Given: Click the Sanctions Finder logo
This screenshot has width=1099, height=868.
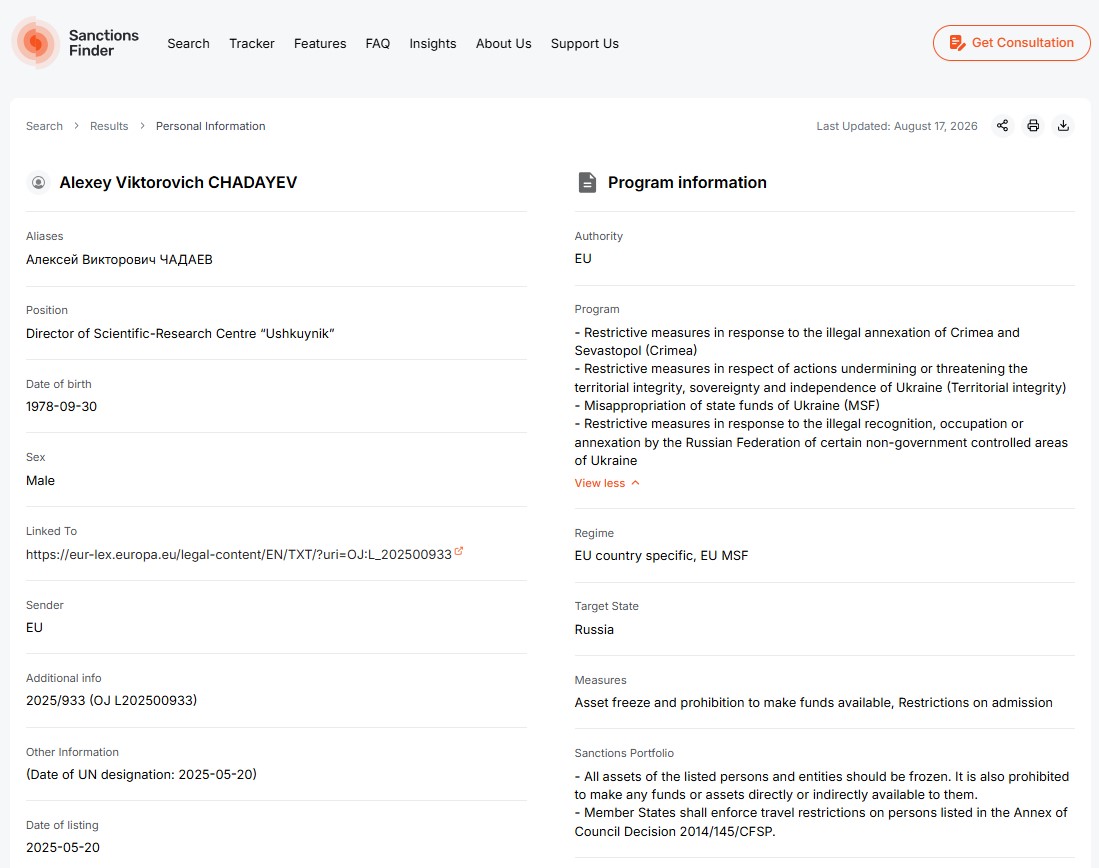Looking at the screenshot, I should (x=76, y=43).
